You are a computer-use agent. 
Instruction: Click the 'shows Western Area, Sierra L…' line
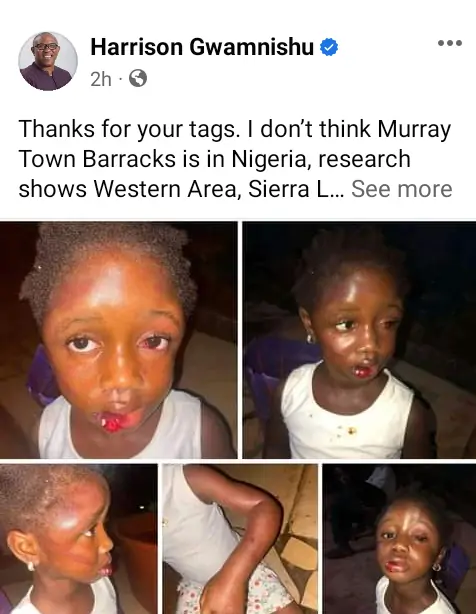181,189
